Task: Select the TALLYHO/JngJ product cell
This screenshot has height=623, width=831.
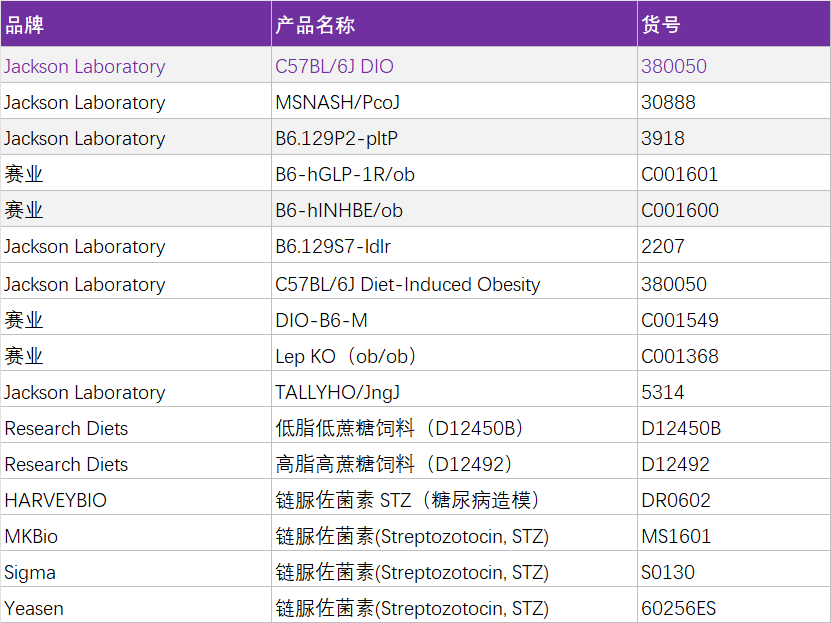Action: tap(454, 389)
